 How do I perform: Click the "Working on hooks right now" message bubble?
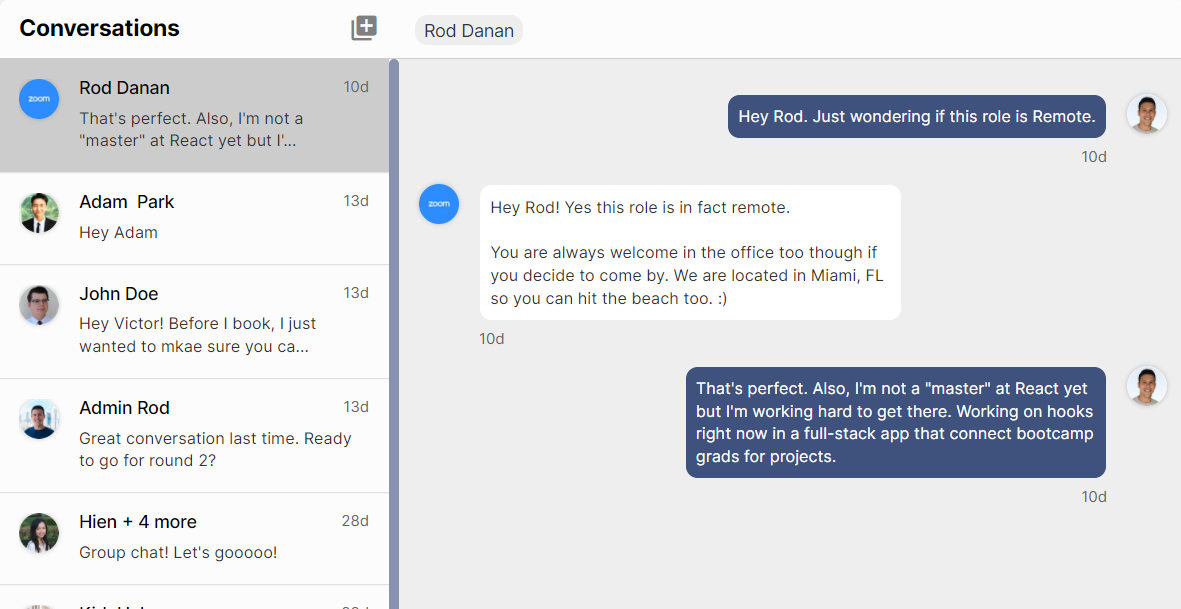pyautogui.click(x=896, y=422)
